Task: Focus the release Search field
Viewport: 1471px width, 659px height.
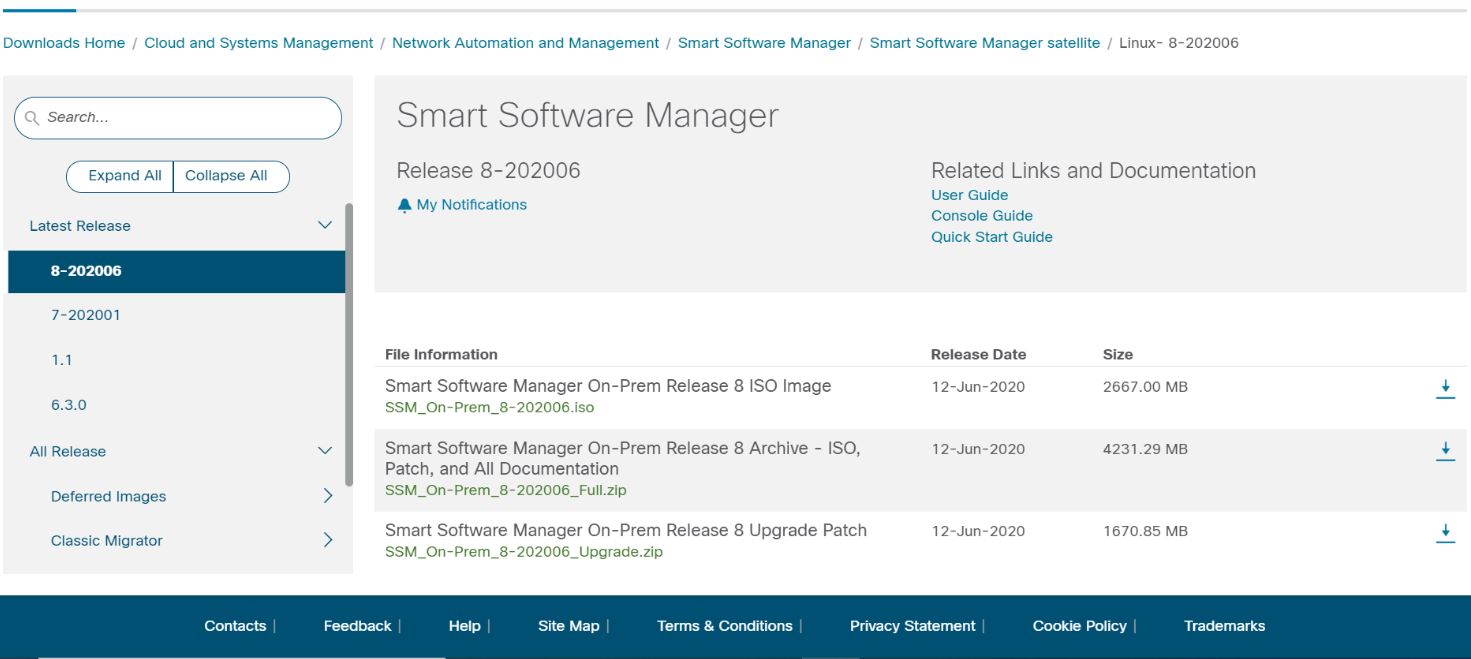Action: (178, 118)
